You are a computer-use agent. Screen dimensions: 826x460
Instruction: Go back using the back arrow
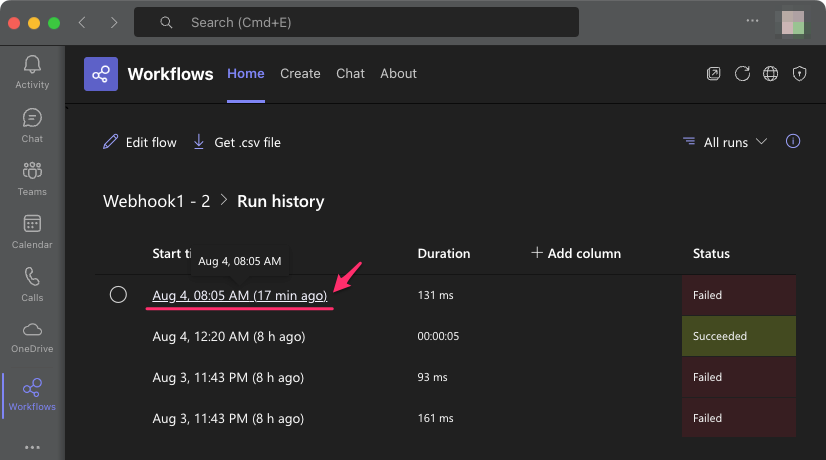(82, 22)
